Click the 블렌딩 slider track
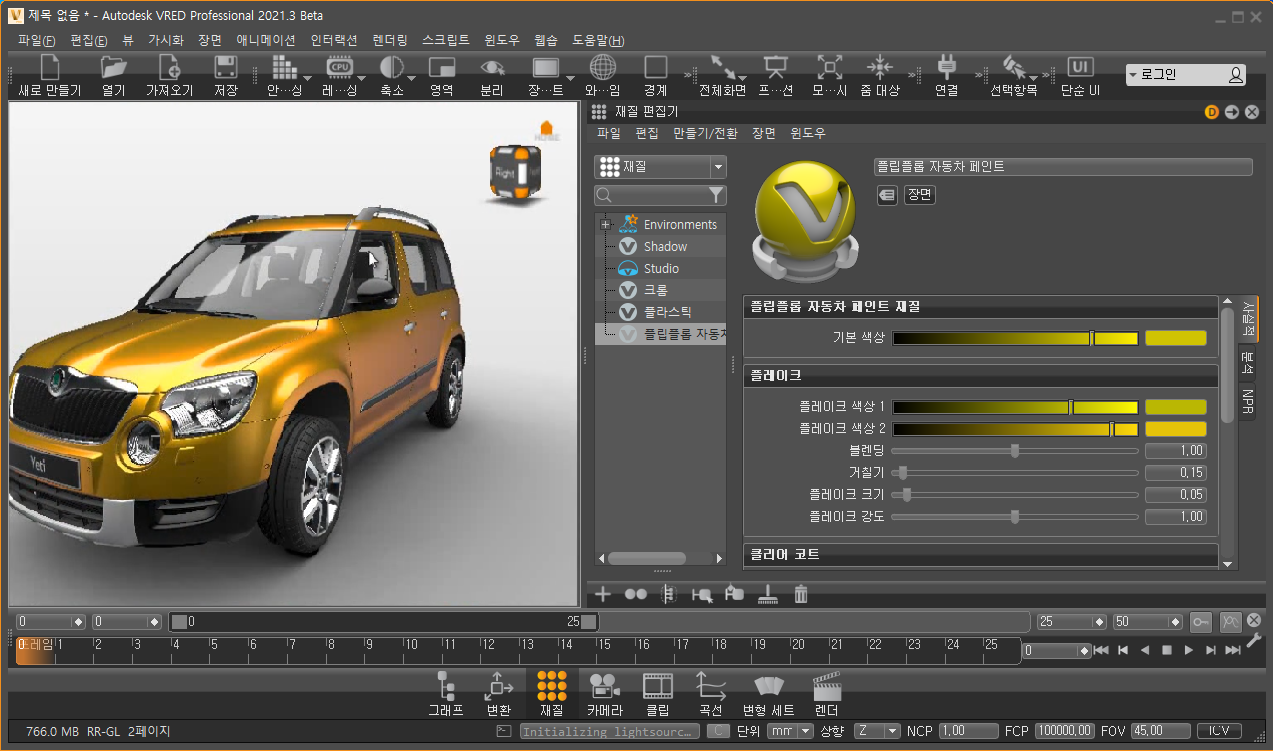The width and height of the screenshot is (1273, 751). click(1015, 451)
